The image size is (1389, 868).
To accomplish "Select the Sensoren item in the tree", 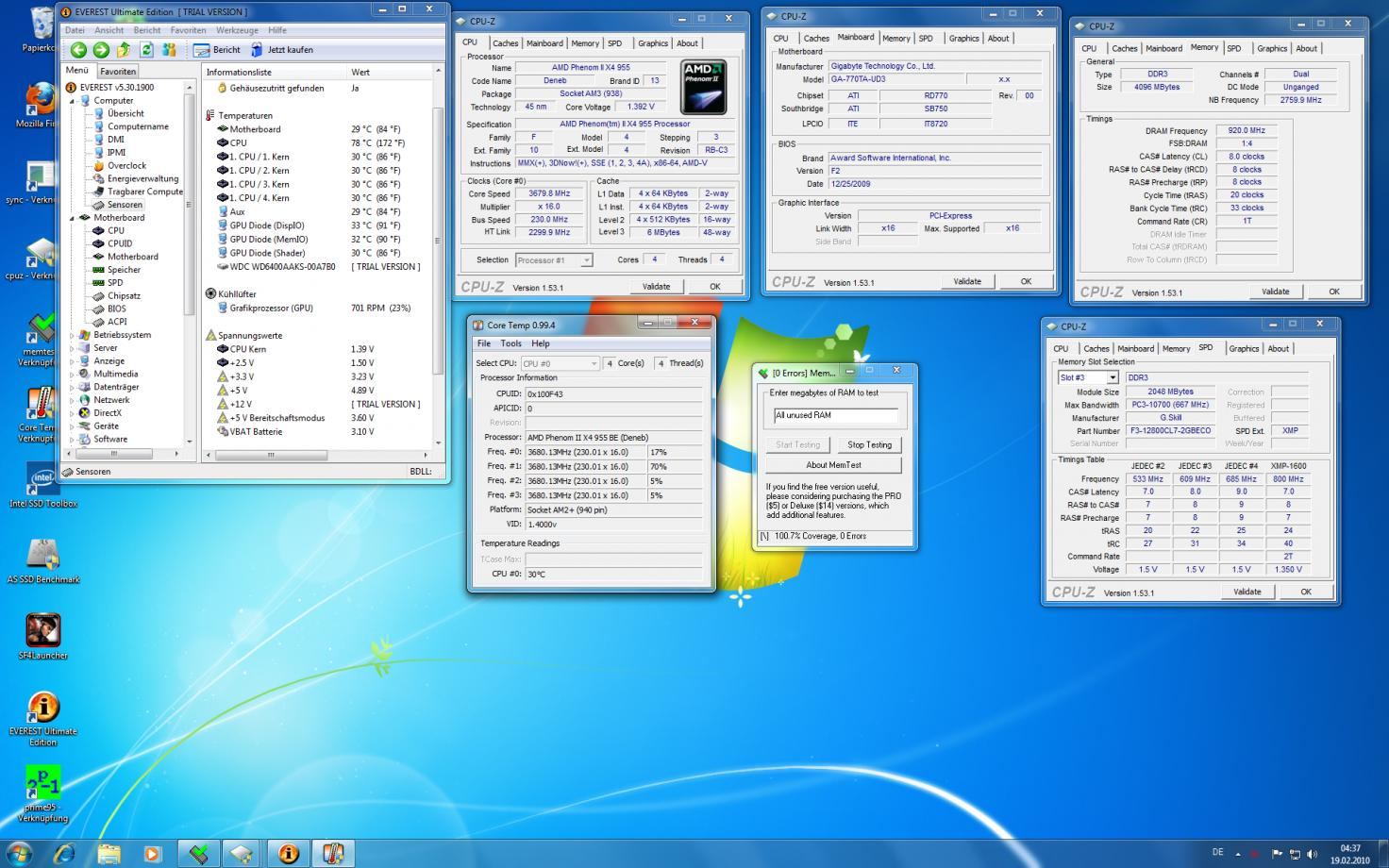I will tap(125, 205).
